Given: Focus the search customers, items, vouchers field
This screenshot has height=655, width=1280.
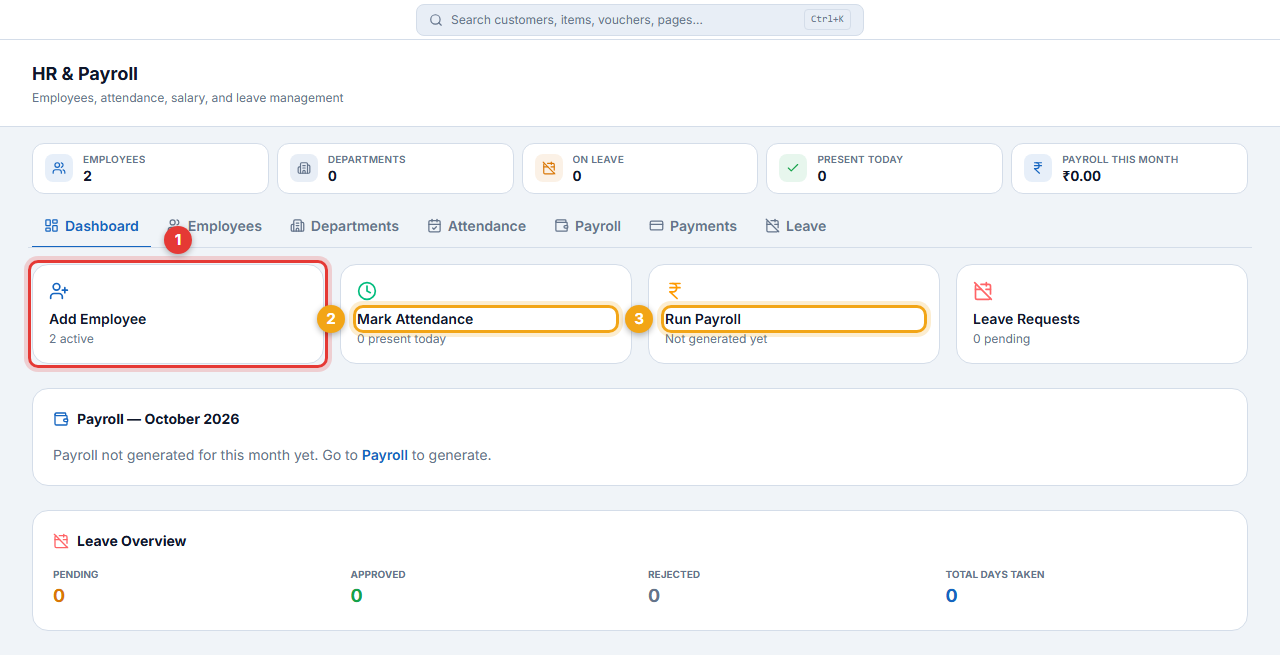Looking at the screenshot, I should 640,20.
